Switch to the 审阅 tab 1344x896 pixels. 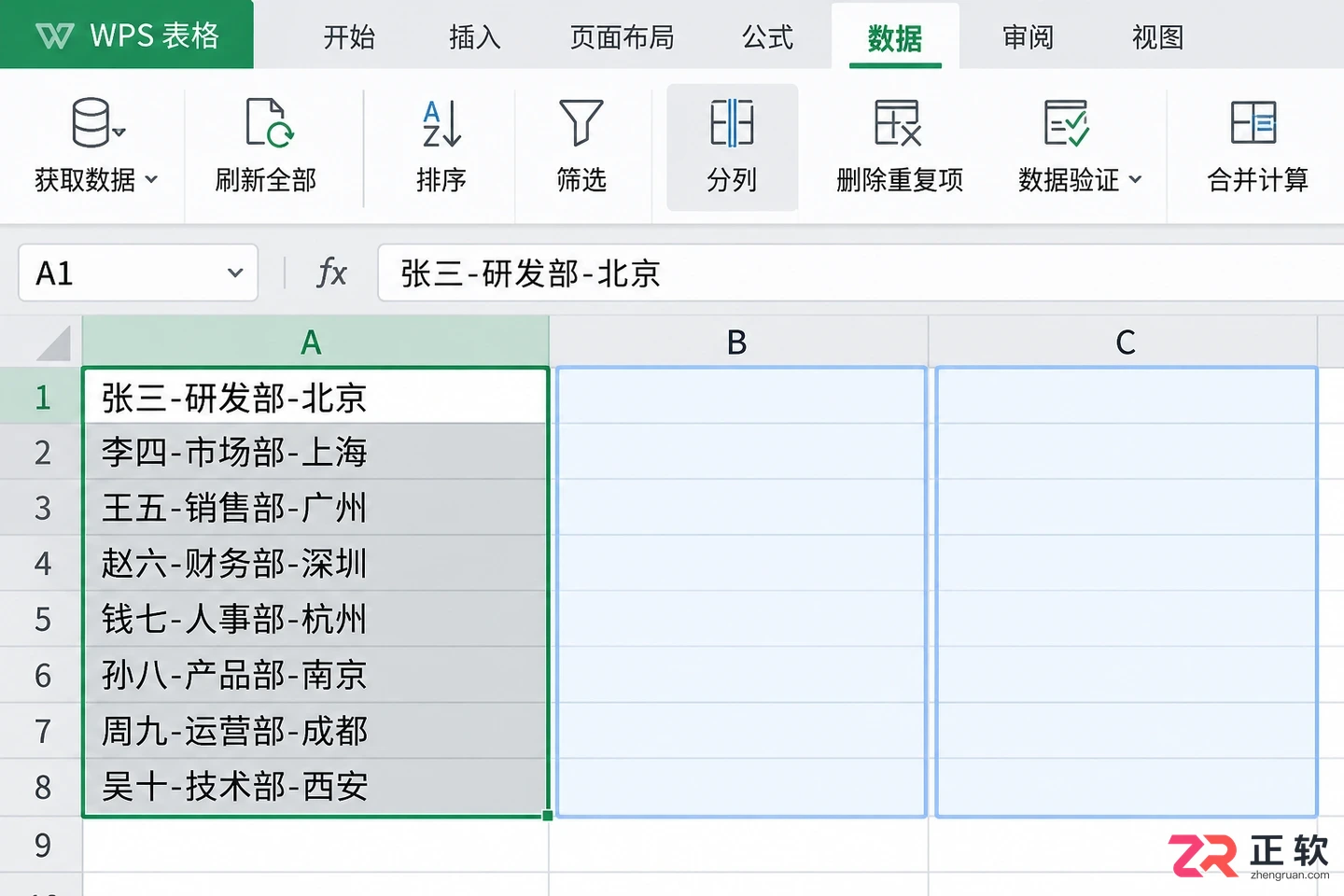(1029, 37)
